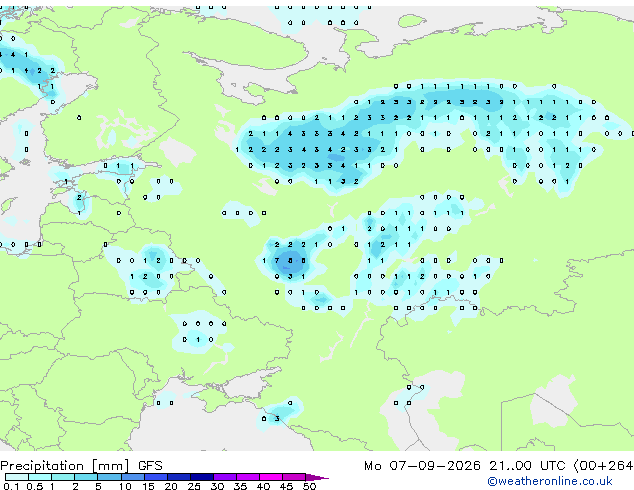
Task: Click the 2–5 mm legend color swatch
Action: click(86, 477)
